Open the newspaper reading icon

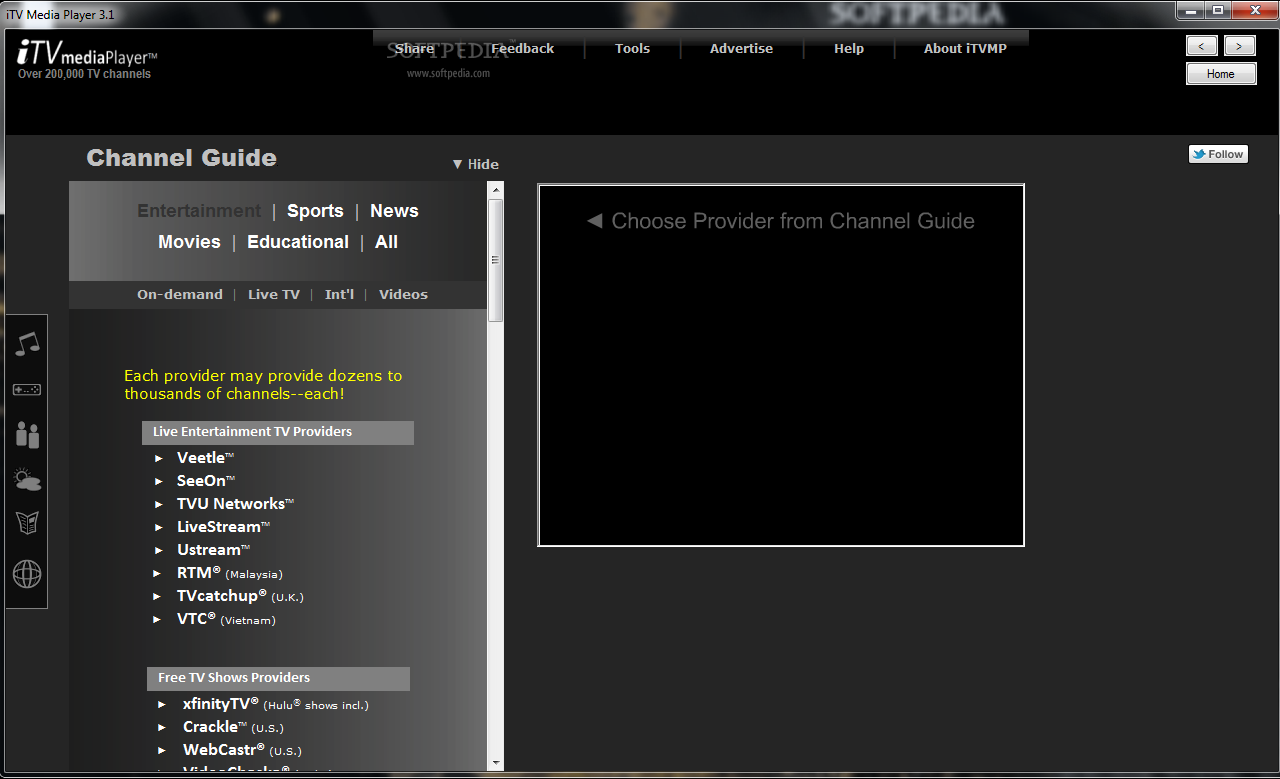pos(27,522)
